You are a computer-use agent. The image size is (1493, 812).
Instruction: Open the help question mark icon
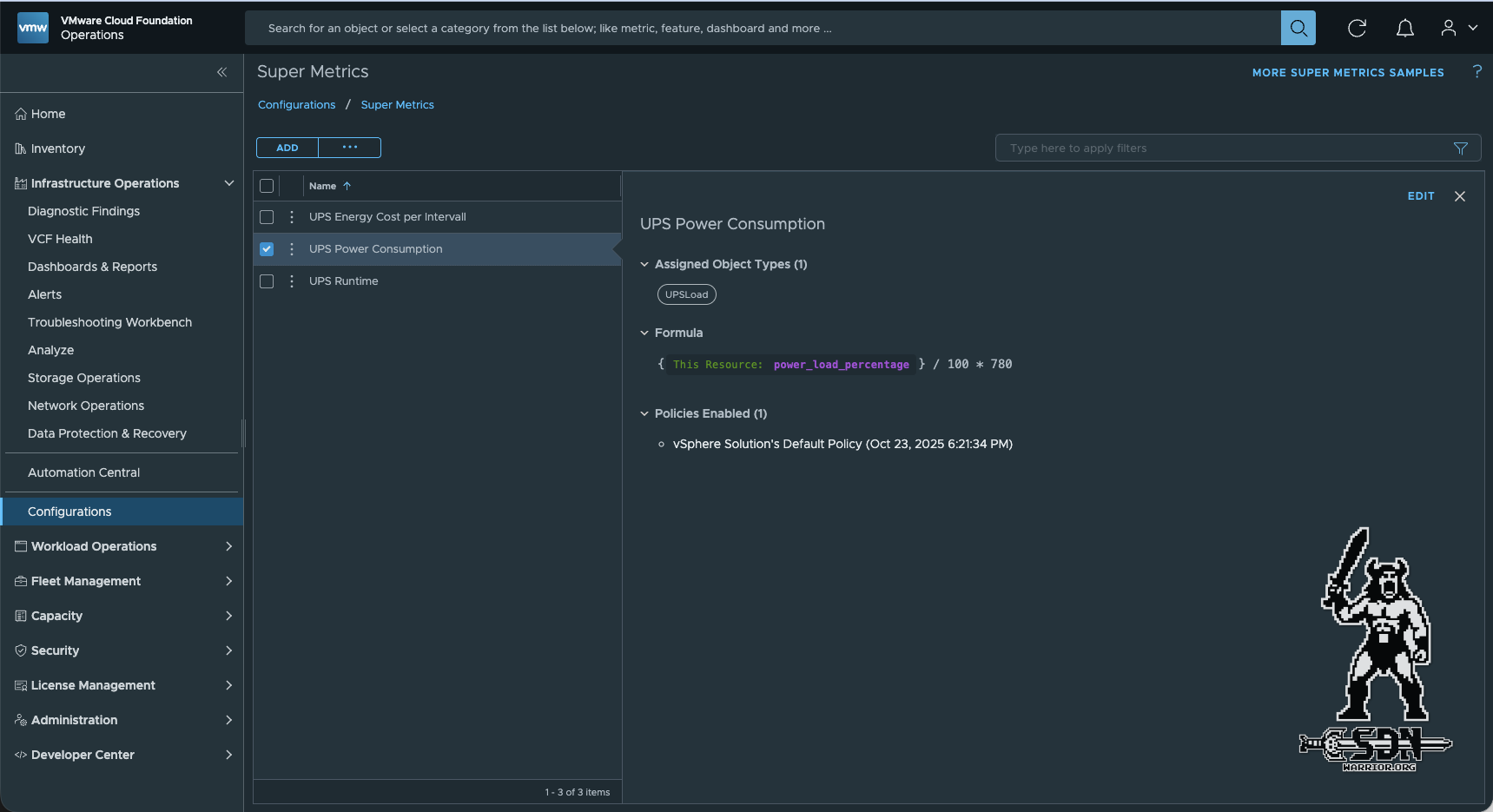[x=1476, y=71]
